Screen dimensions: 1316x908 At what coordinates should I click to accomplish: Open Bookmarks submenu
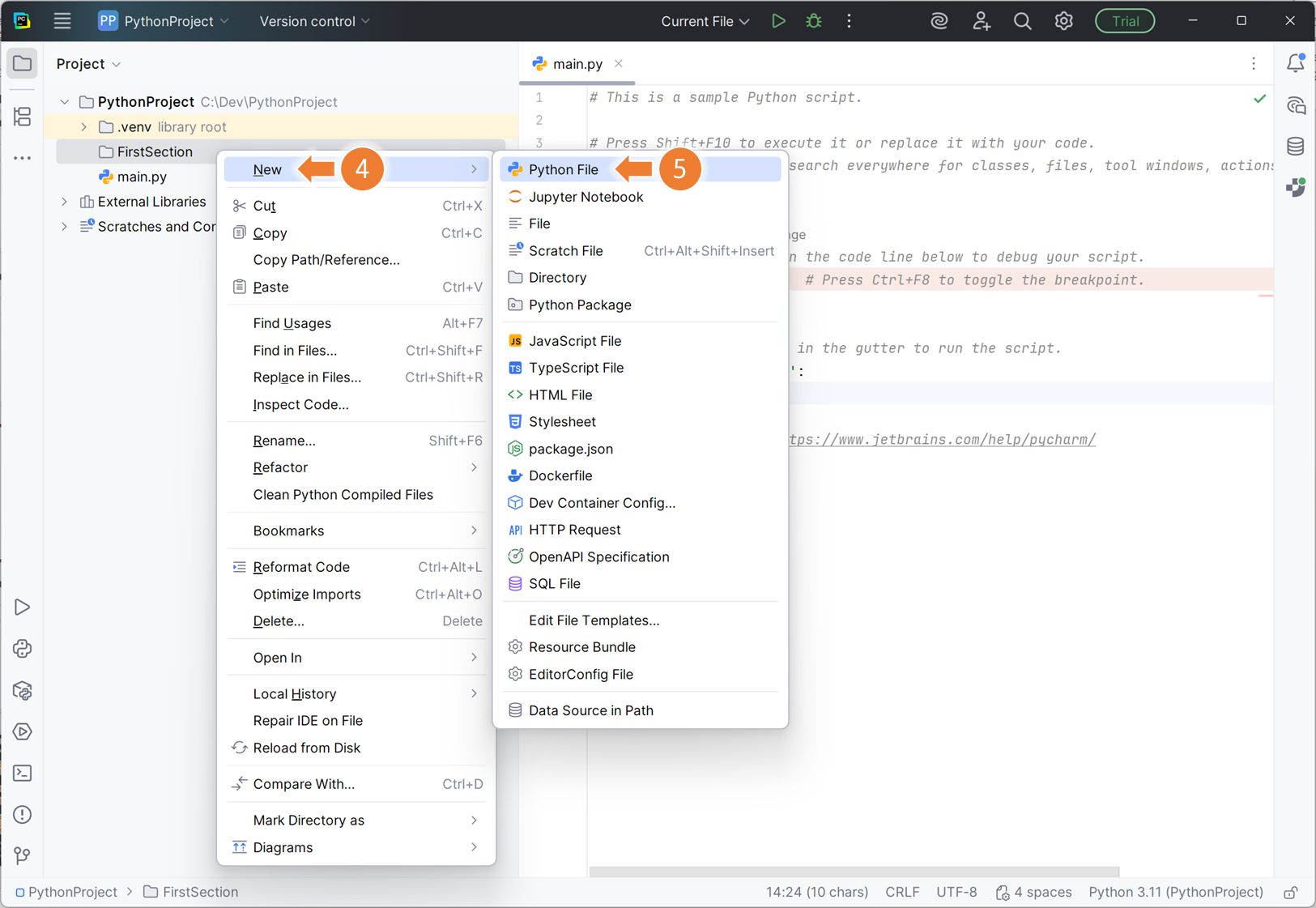pos(356,531)
